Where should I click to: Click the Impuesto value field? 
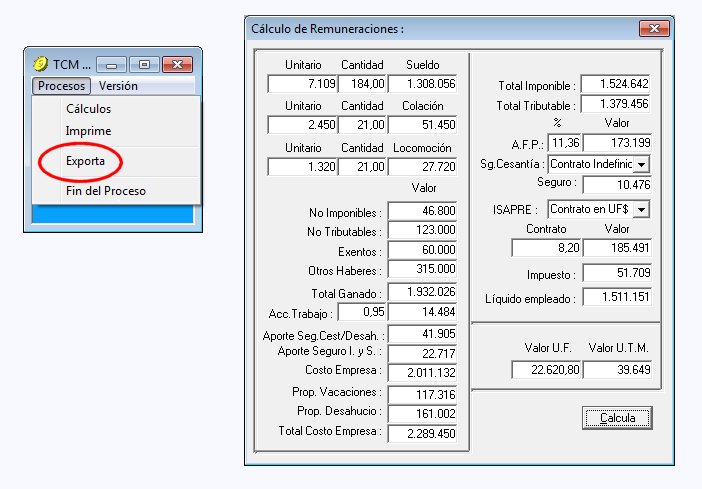click(617, 273)
